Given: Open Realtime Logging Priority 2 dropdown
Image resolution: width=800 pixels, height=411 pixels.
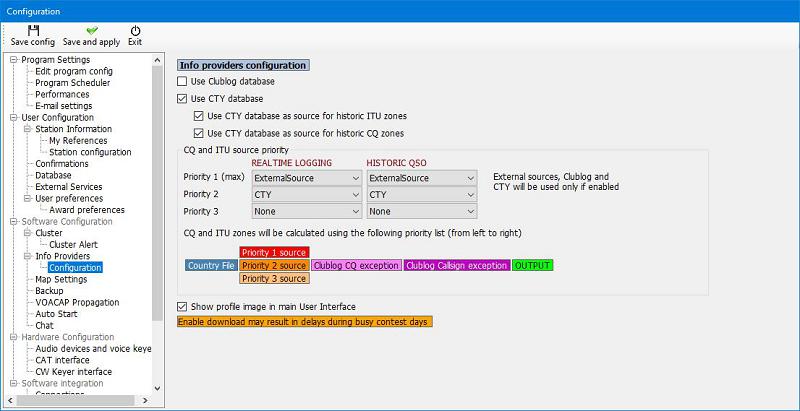Looking at the screenshot, I should click(x=307, y=194).
